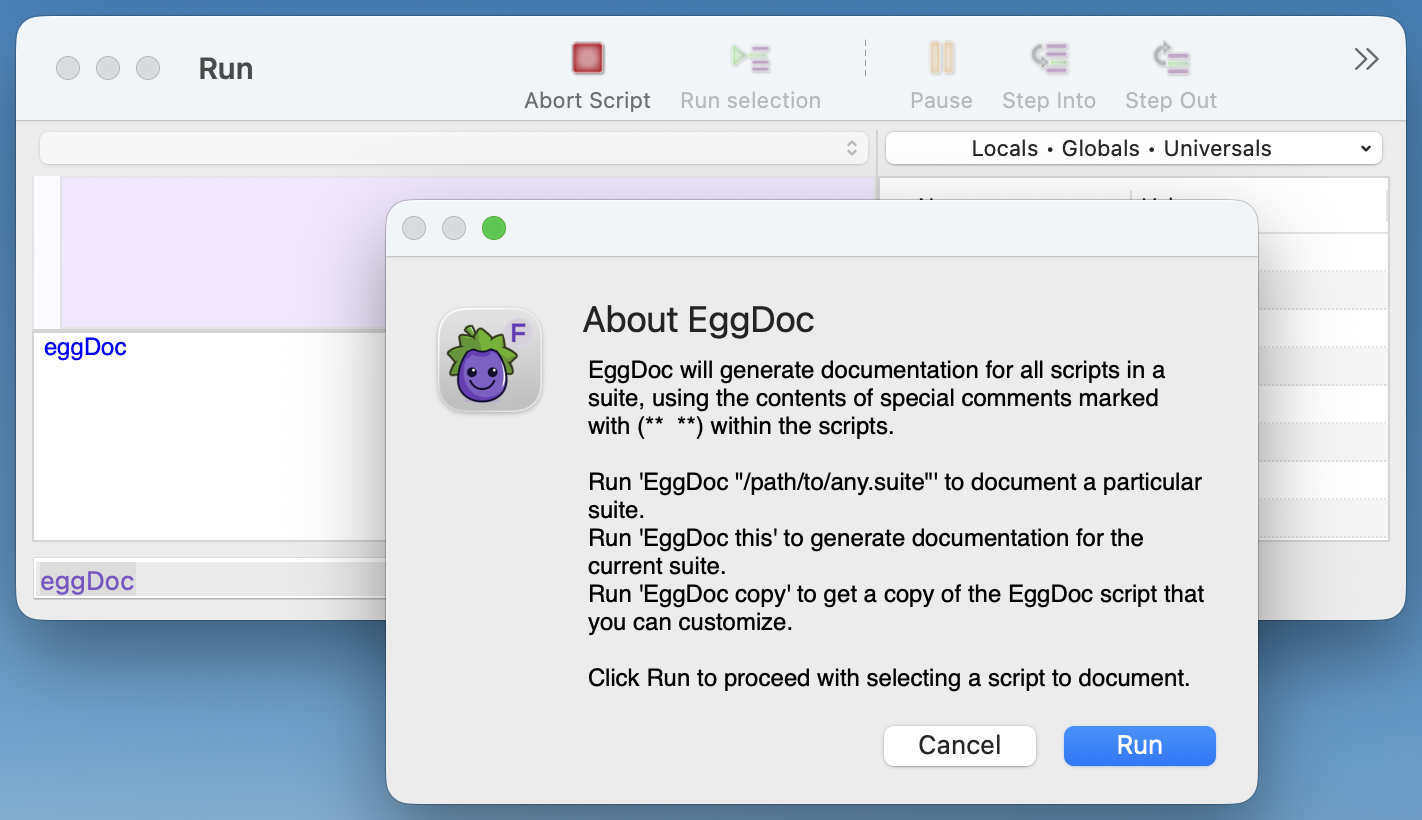Click the red Abort Script icon
Image resolution: width=1422 pixels, height=820 pixels.
click(x=587, y=59)
